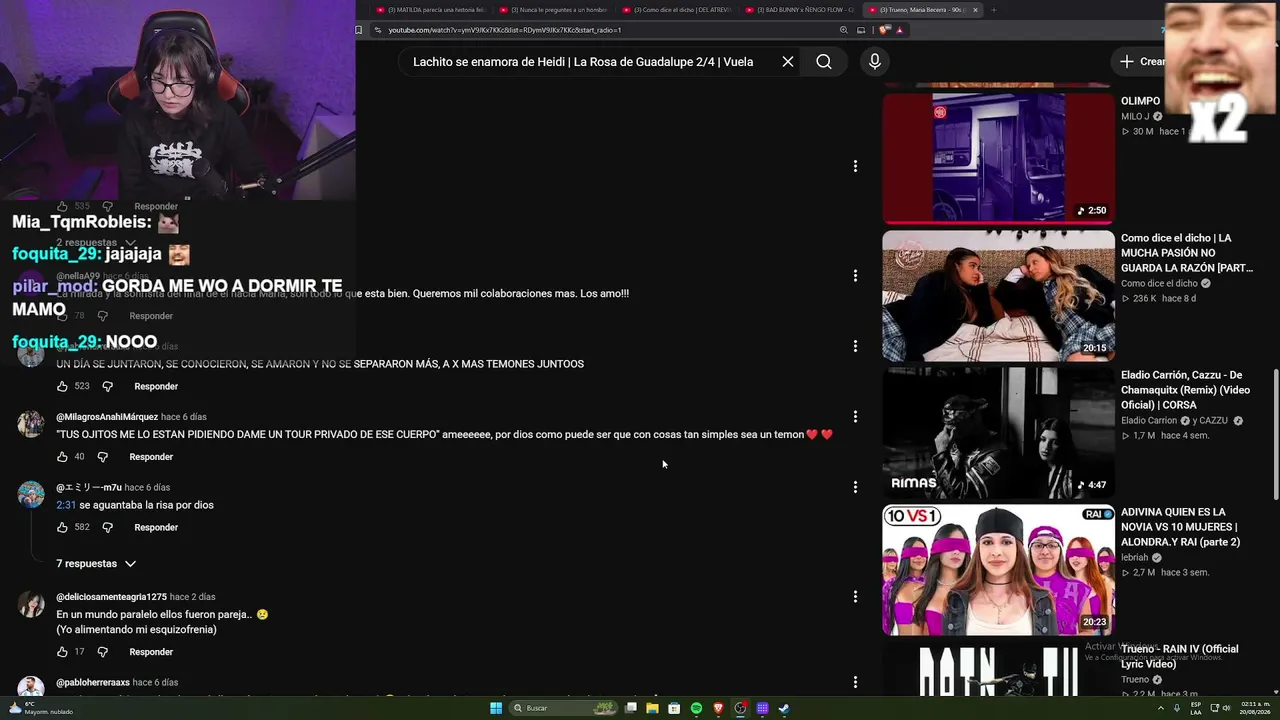Open the browser zoom control icon

click(x=844, y=30)
